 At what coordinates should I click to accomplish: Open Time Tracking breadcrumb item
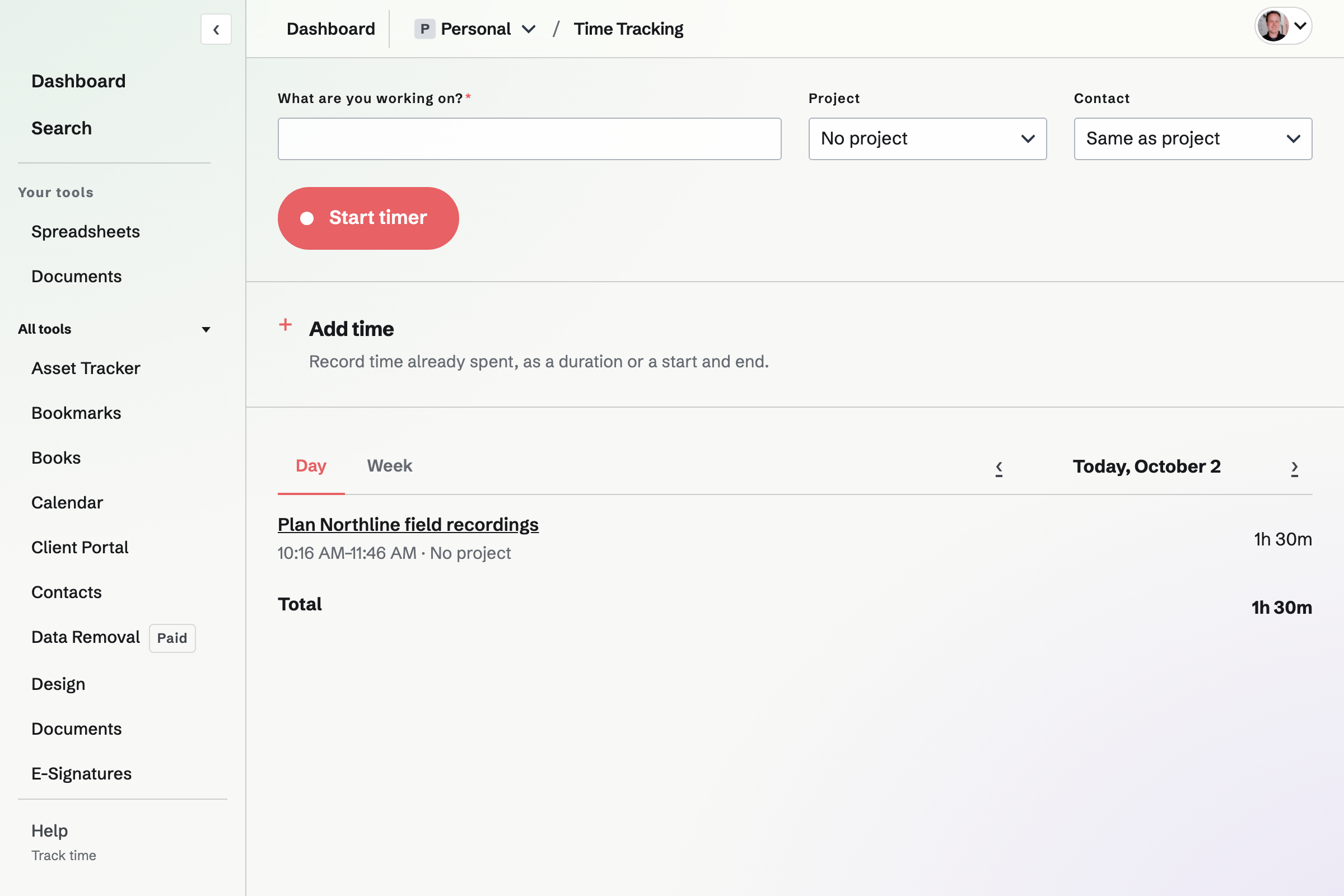coord(628,29)
